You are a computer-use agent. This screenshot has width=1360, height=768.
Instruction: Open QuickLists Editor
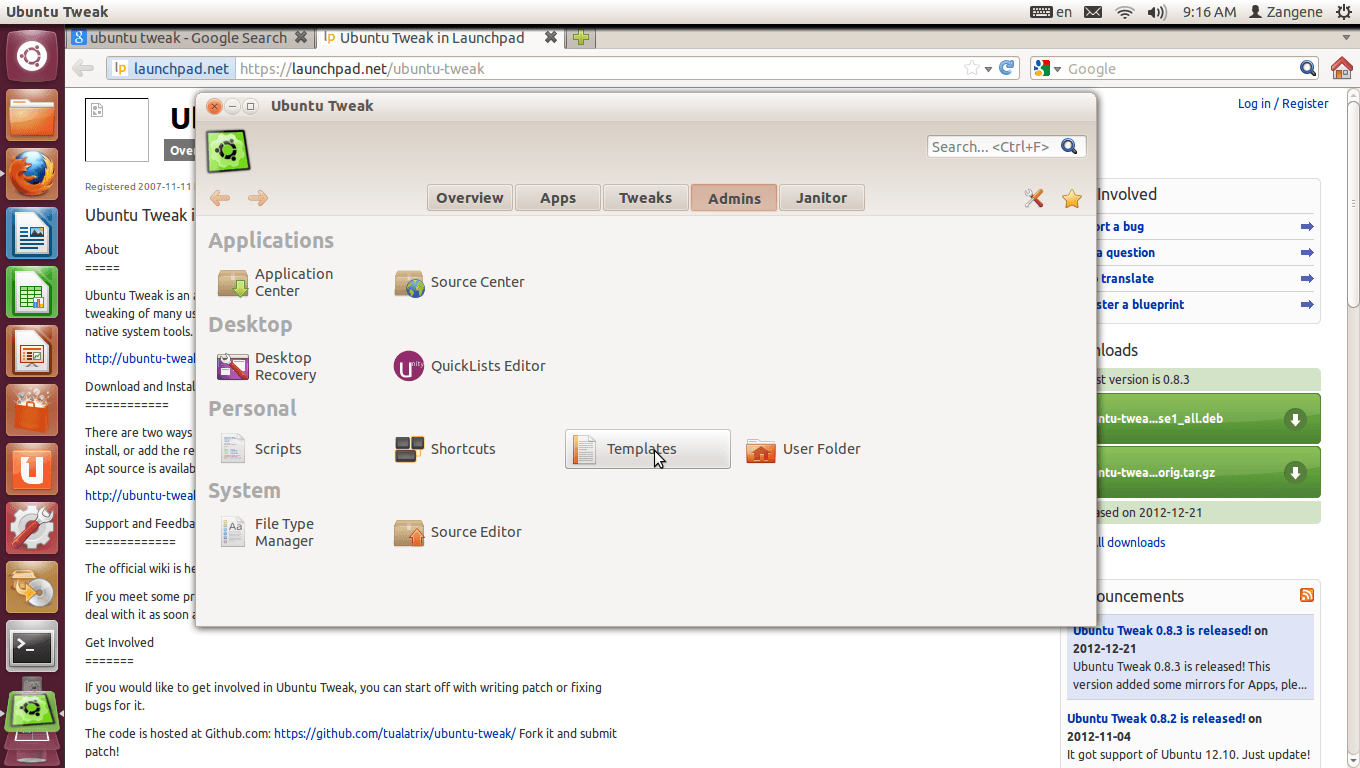(x=470, y=366)
